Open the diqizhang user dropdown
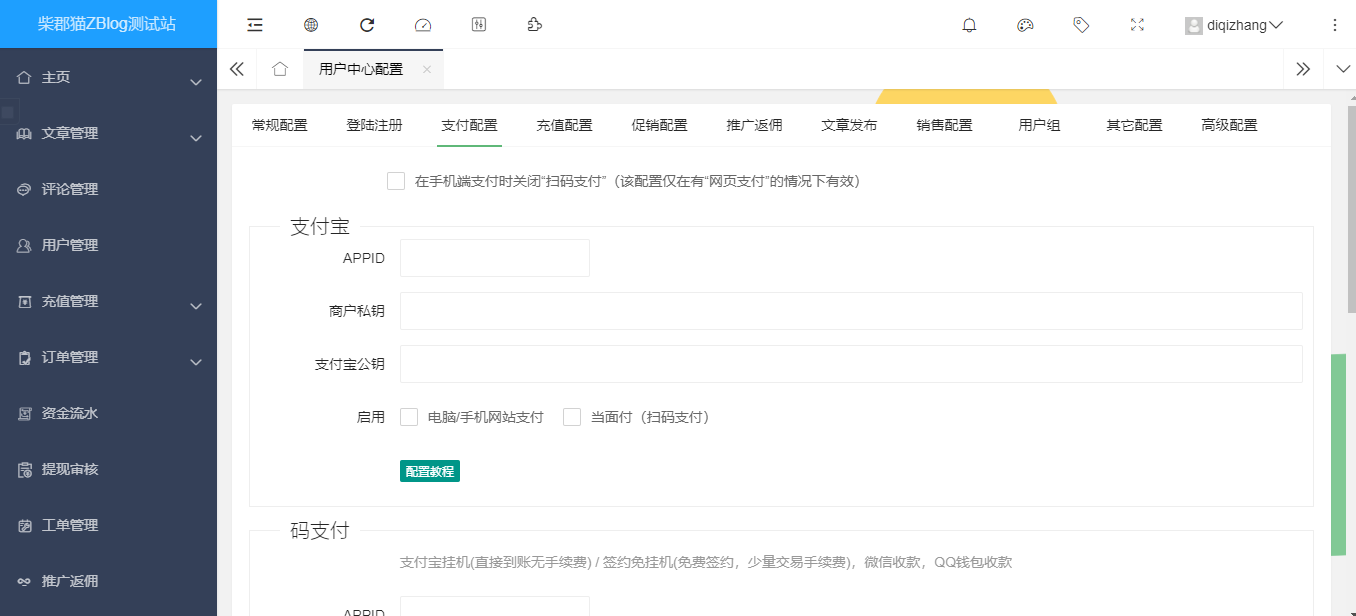Screen dimensions: 1356x616 (1234, 25)
